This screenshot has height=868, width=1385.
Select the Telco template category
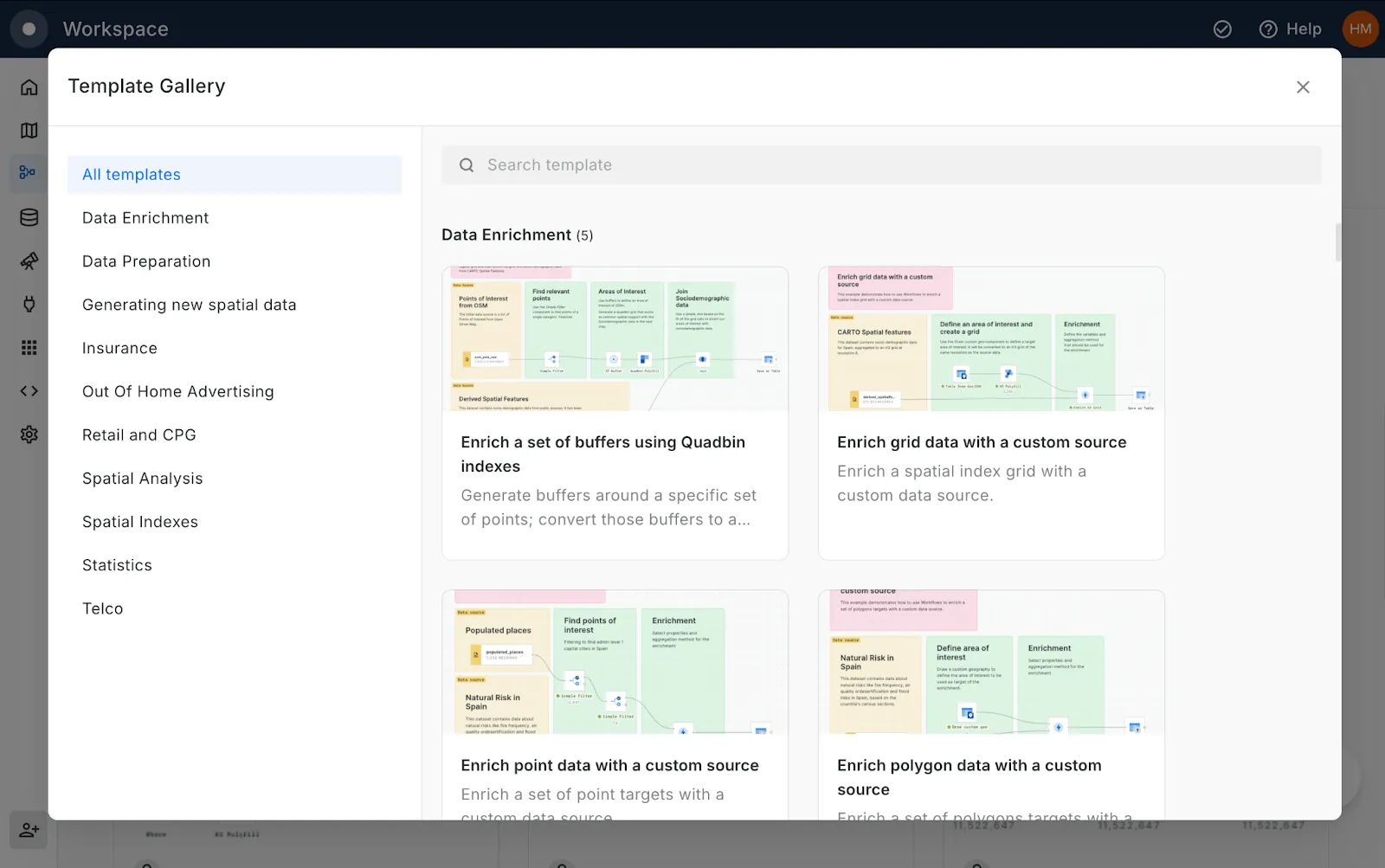pos(102,608)
